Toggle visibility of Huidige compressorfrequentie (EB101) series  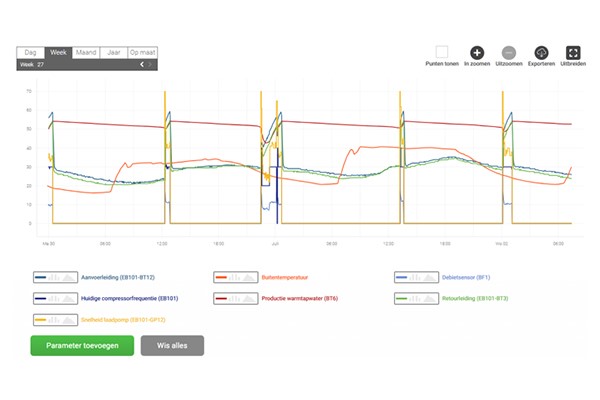point(129,298)
